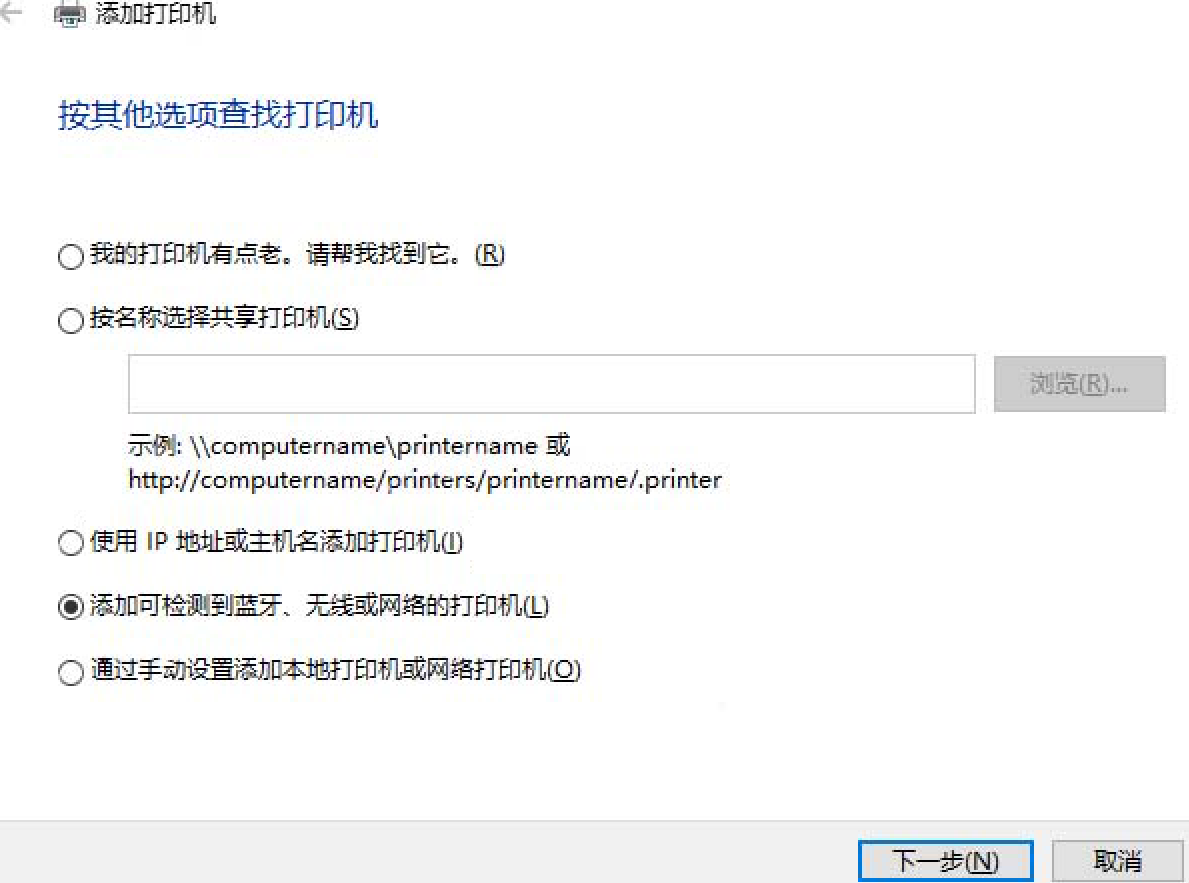Click label text 添加可检测到蓝牙、无线或网络的打印机(L)

click(x=319, y=605)
